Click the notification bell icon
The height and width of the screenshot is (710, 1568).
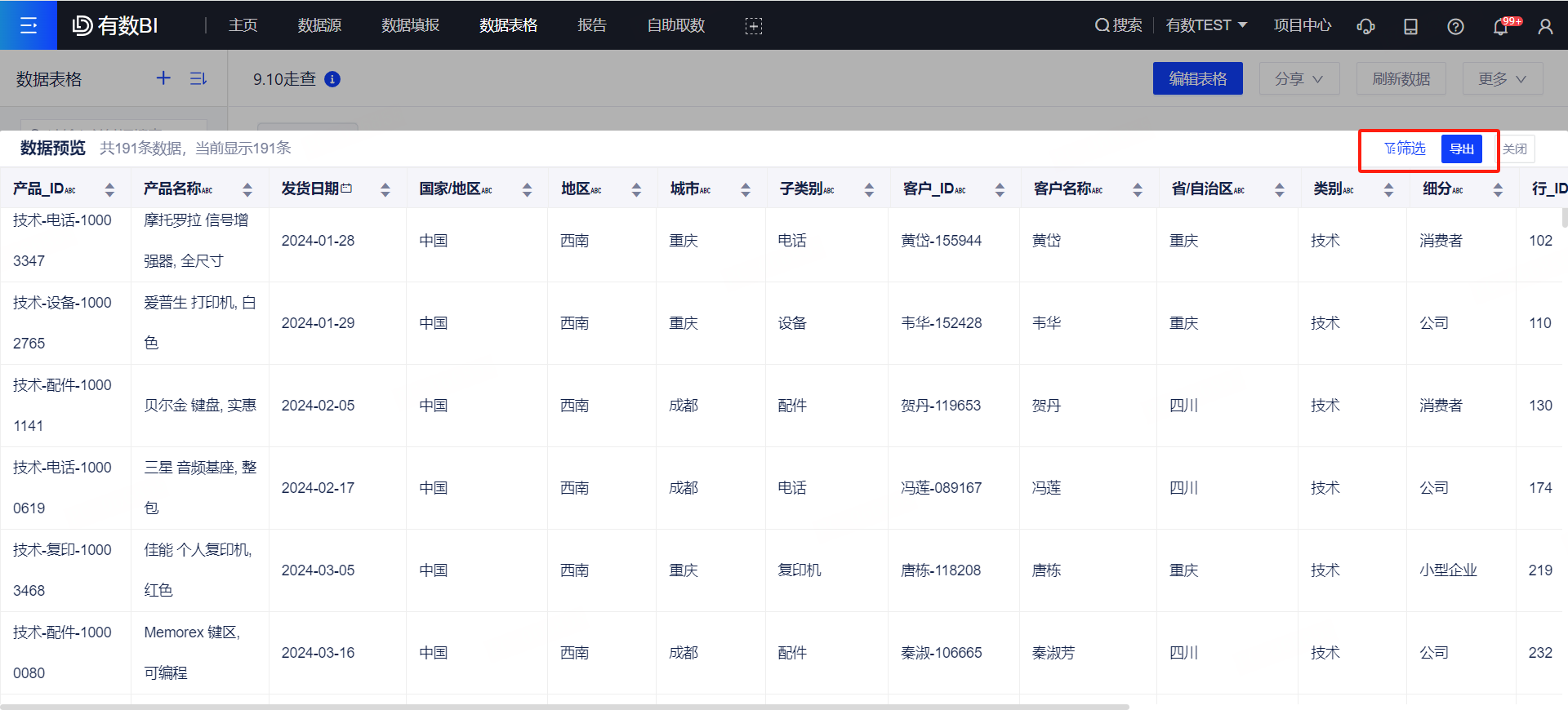[x=1500, y=27]
